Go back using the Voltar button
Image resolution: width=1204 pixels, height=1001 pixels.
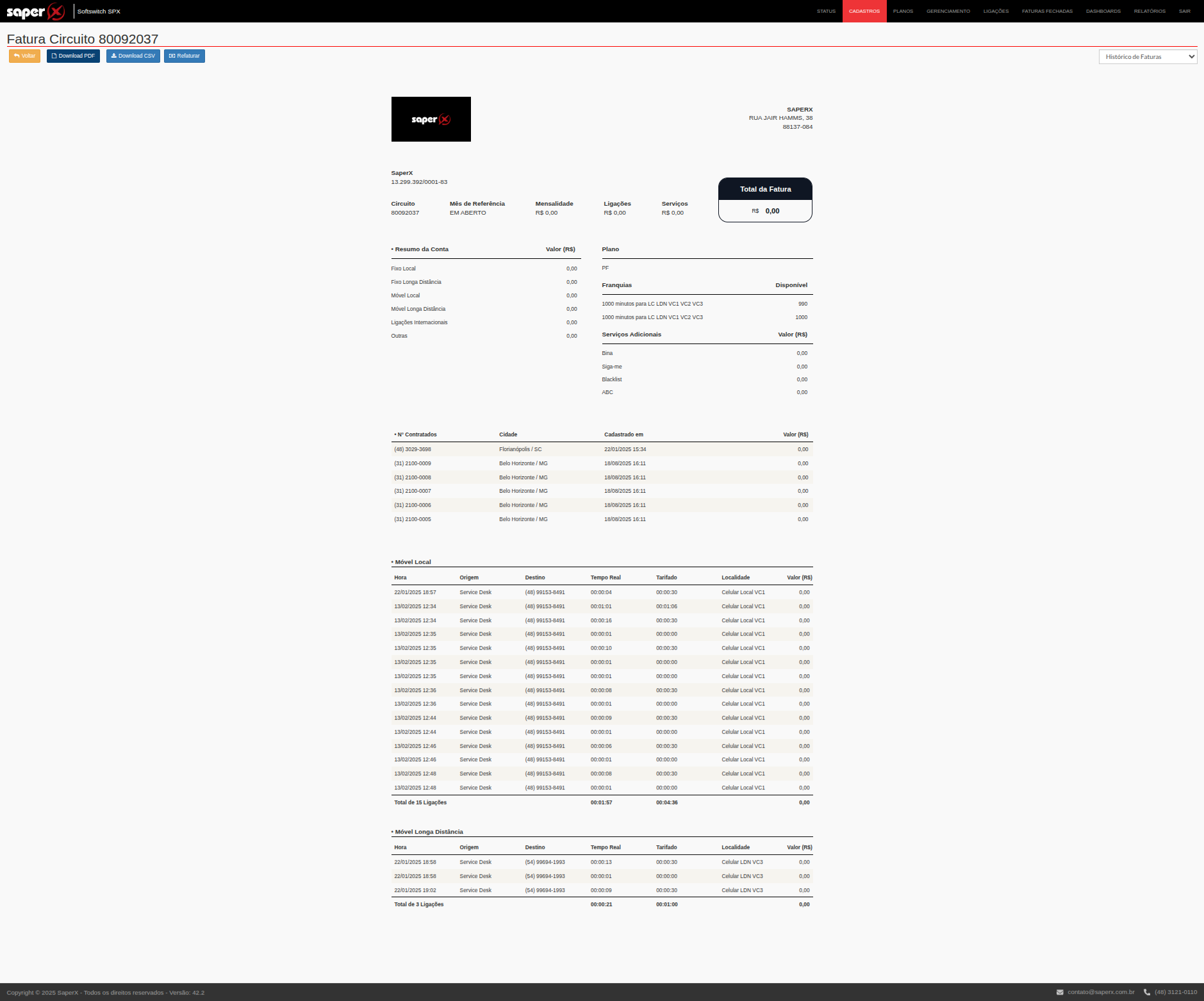(24, 56)
